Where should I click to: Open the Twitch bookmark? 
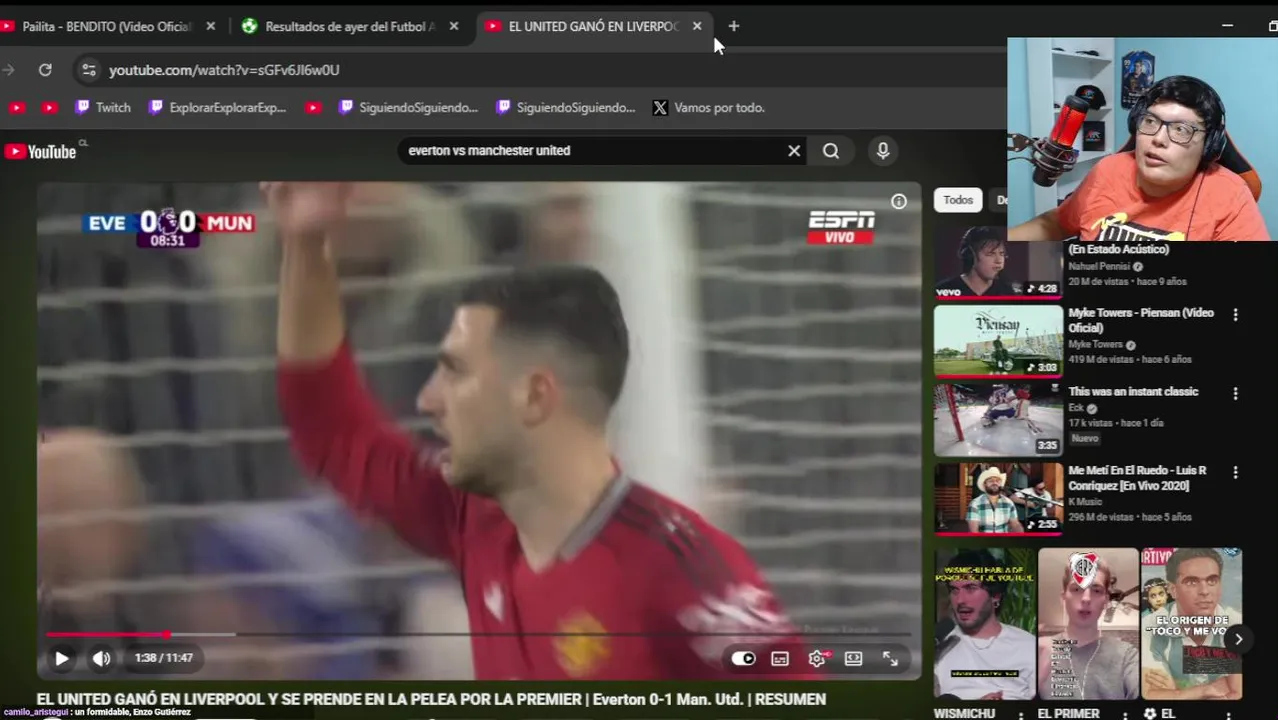(103, 108)
